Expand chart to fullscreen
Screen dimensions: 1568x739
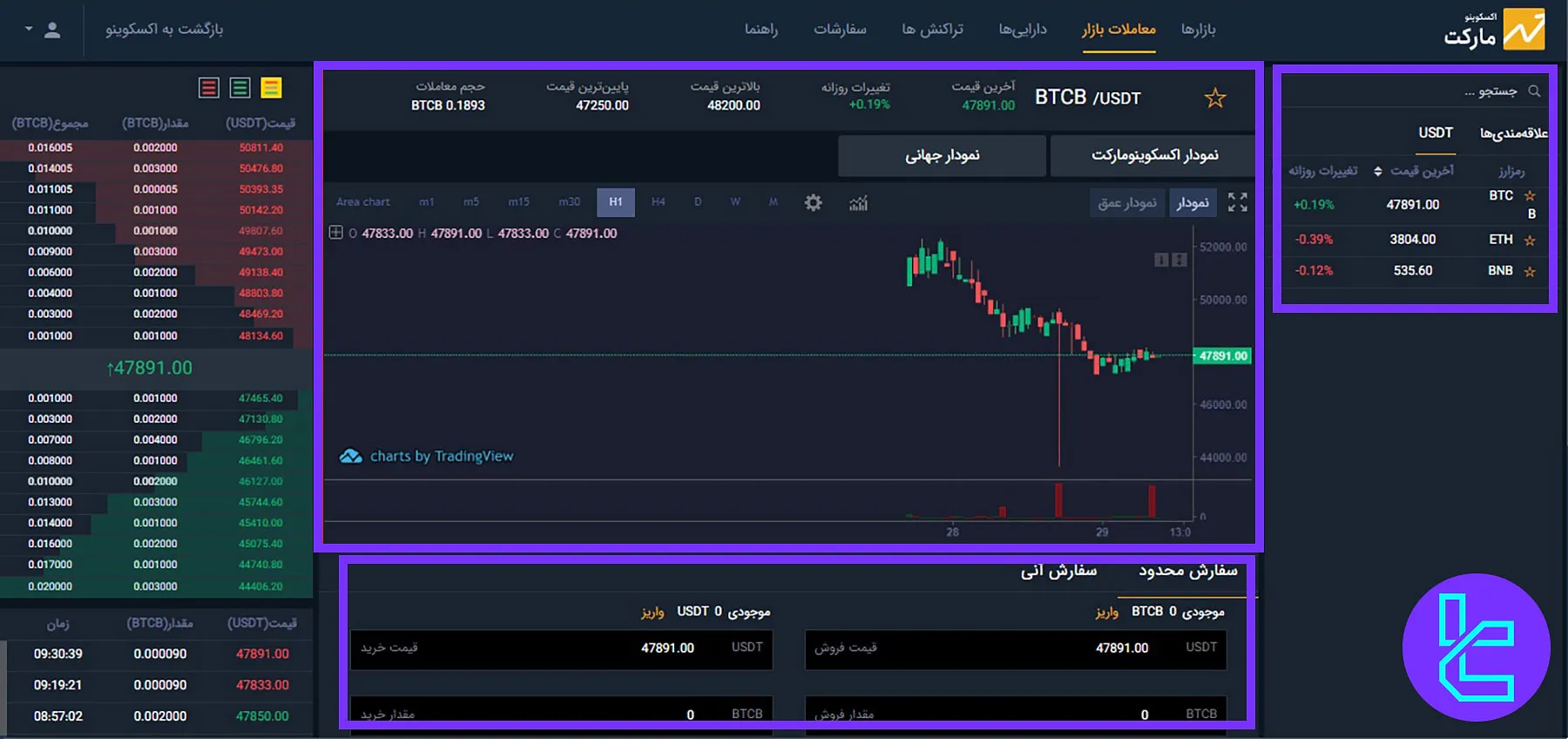1237,203
